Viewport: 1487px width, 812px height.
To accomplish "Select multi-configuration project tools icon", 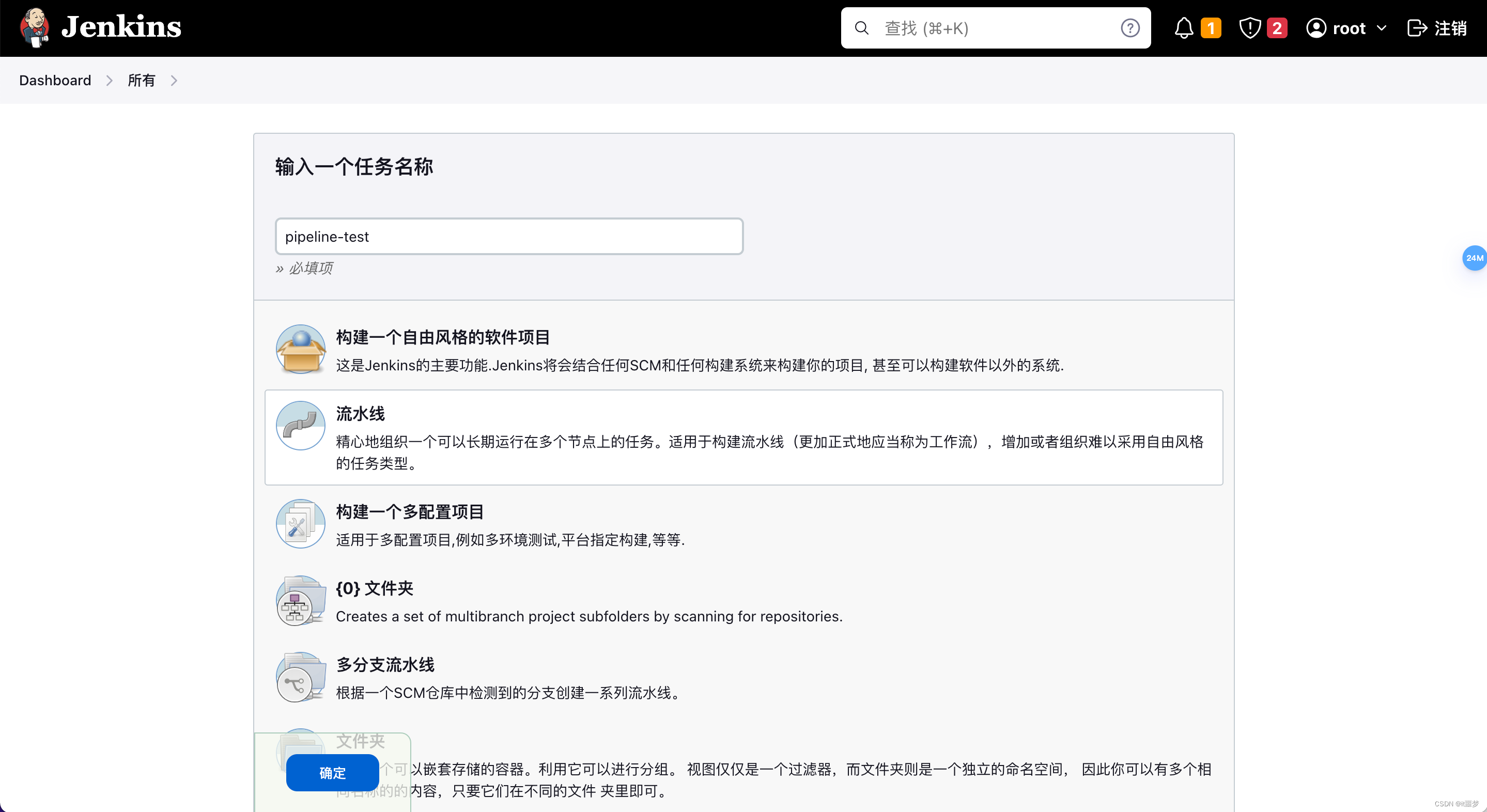I will coord(300,524).
